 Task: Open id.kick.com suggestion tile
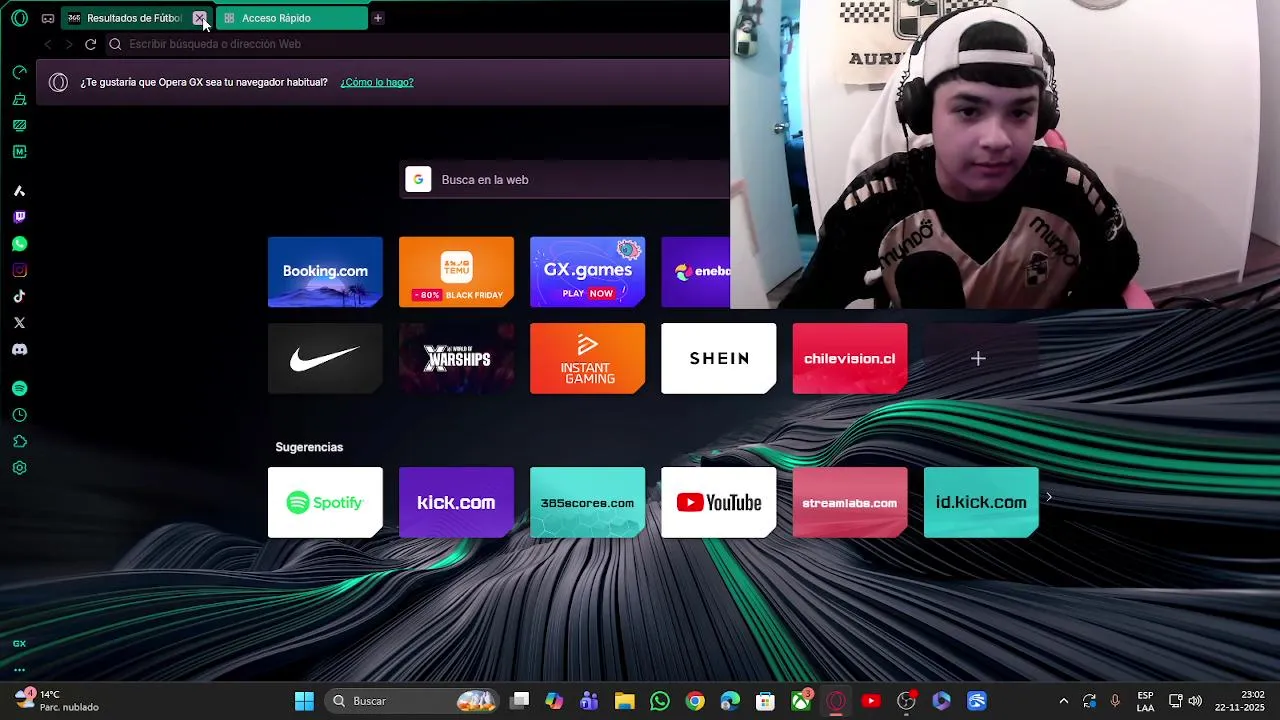[981, 502]
